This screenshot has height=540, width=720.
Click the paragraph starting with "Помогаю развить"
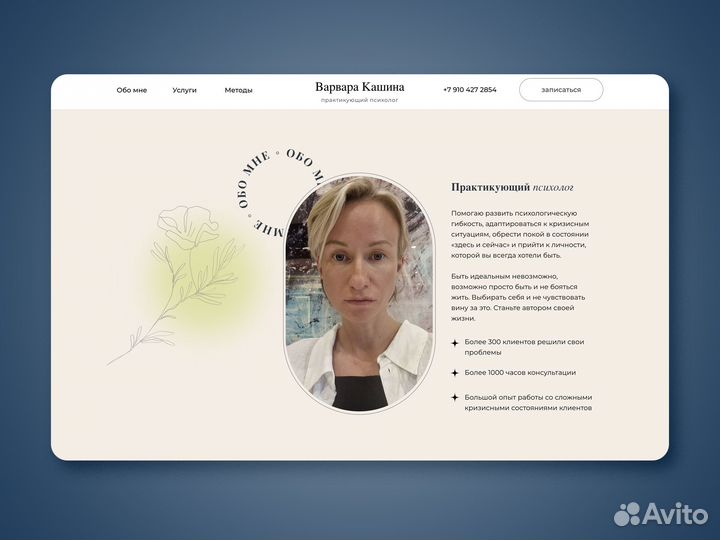519,234
